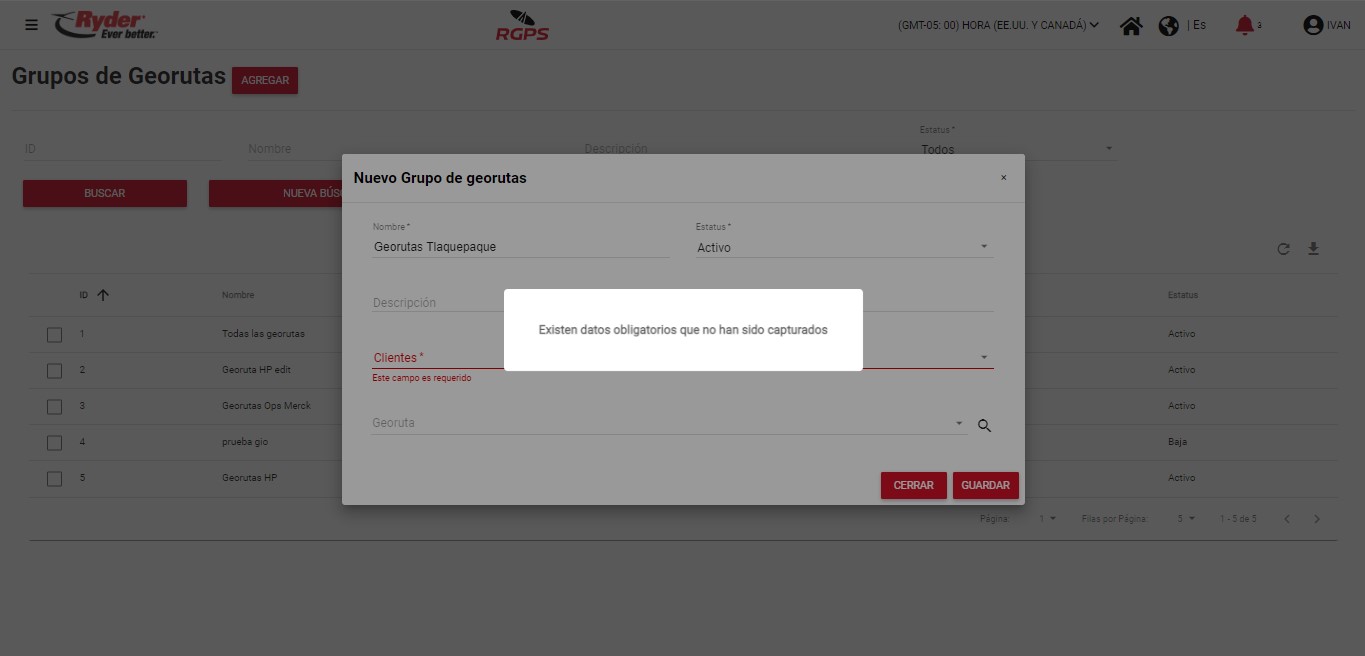The width and height of the screenshot is (1365, 656).
Task: Click the globe language icon
Action: [x=1168, y=26]
